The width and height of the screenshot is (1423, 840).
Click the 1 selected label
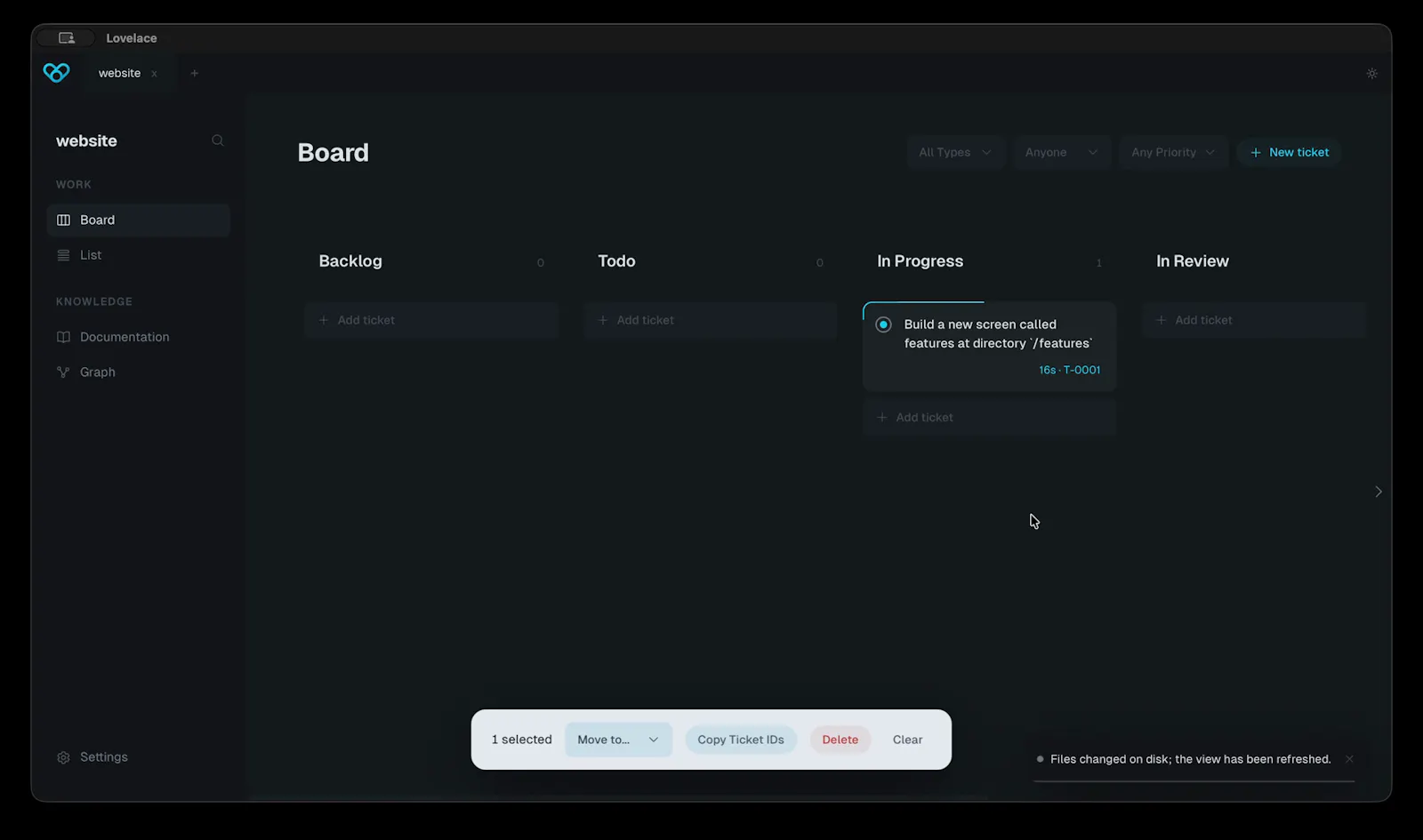point(522,740)
